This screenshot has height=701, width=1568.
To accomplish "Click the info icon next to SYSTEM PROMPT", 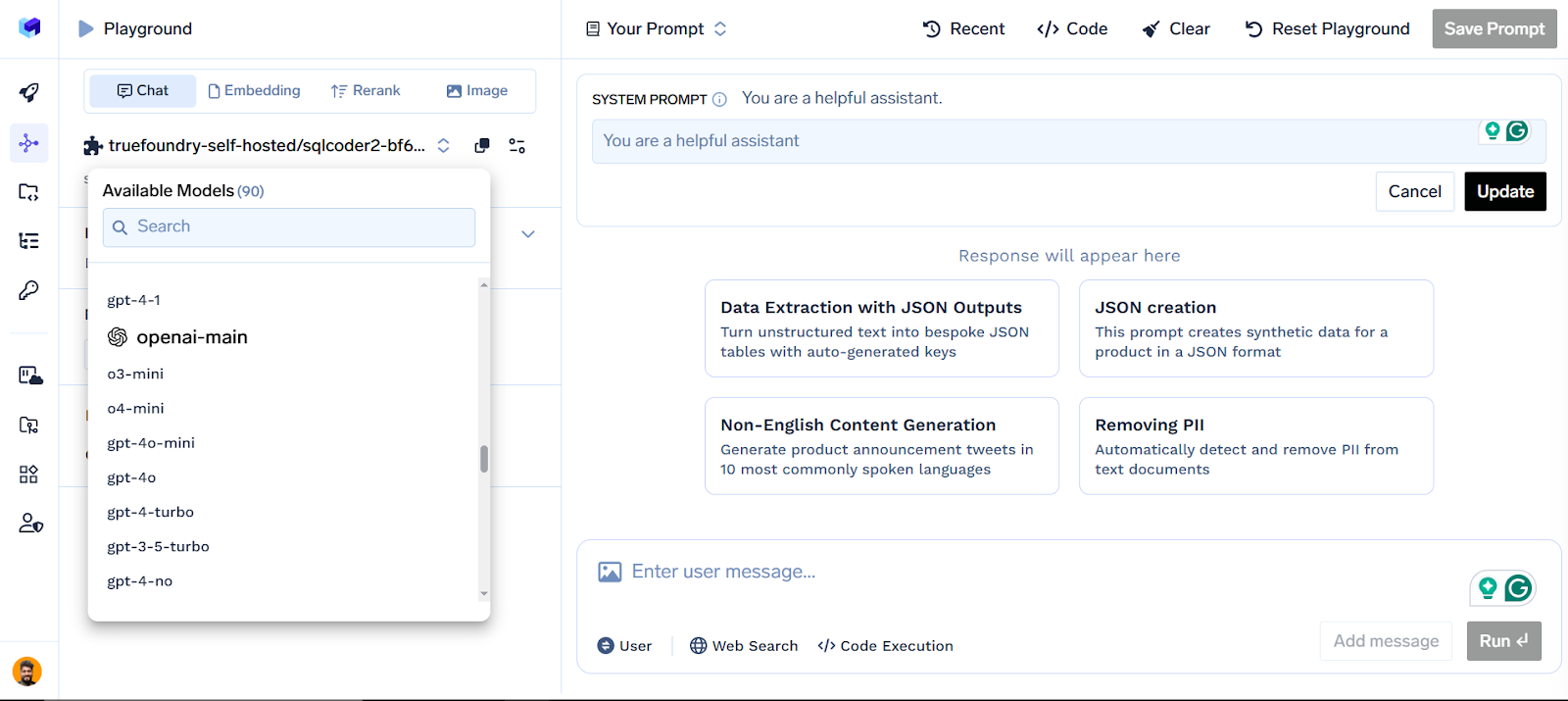I will tap(719, 99).
